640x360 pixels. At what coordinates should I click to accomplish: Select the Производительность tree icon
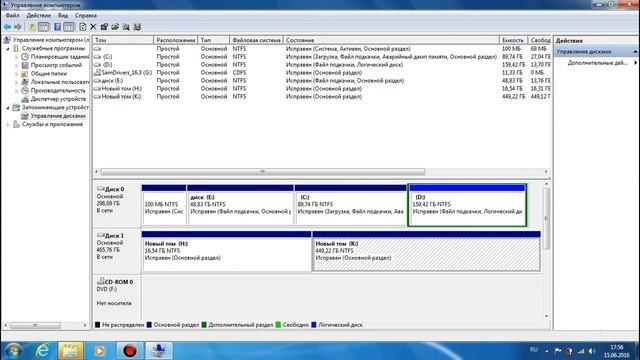(x=25, y=91)
